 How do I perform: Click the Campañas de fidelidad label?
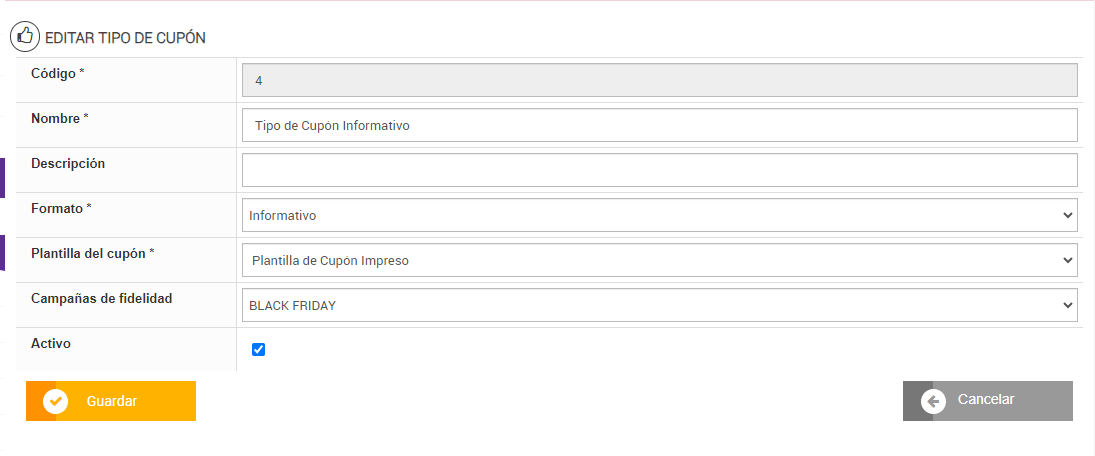tap(102, 298)
